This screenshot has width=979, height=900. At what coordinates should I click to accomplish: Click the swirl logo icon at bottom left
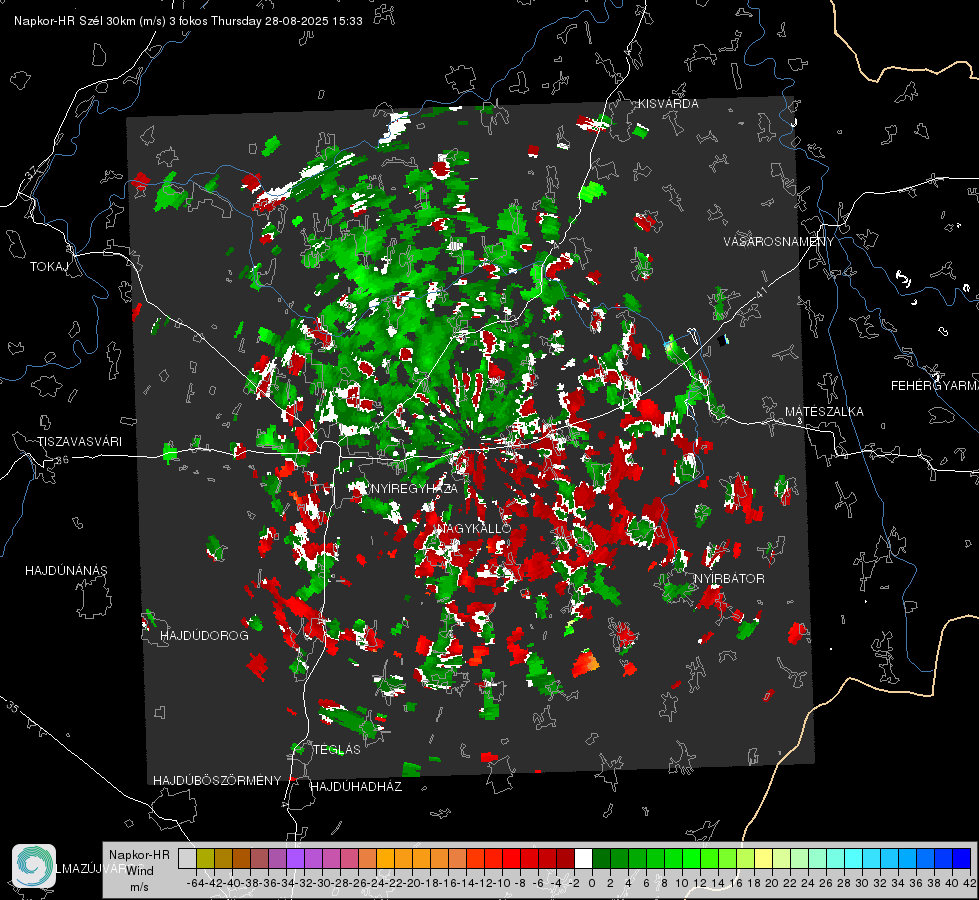pos(34,866)
